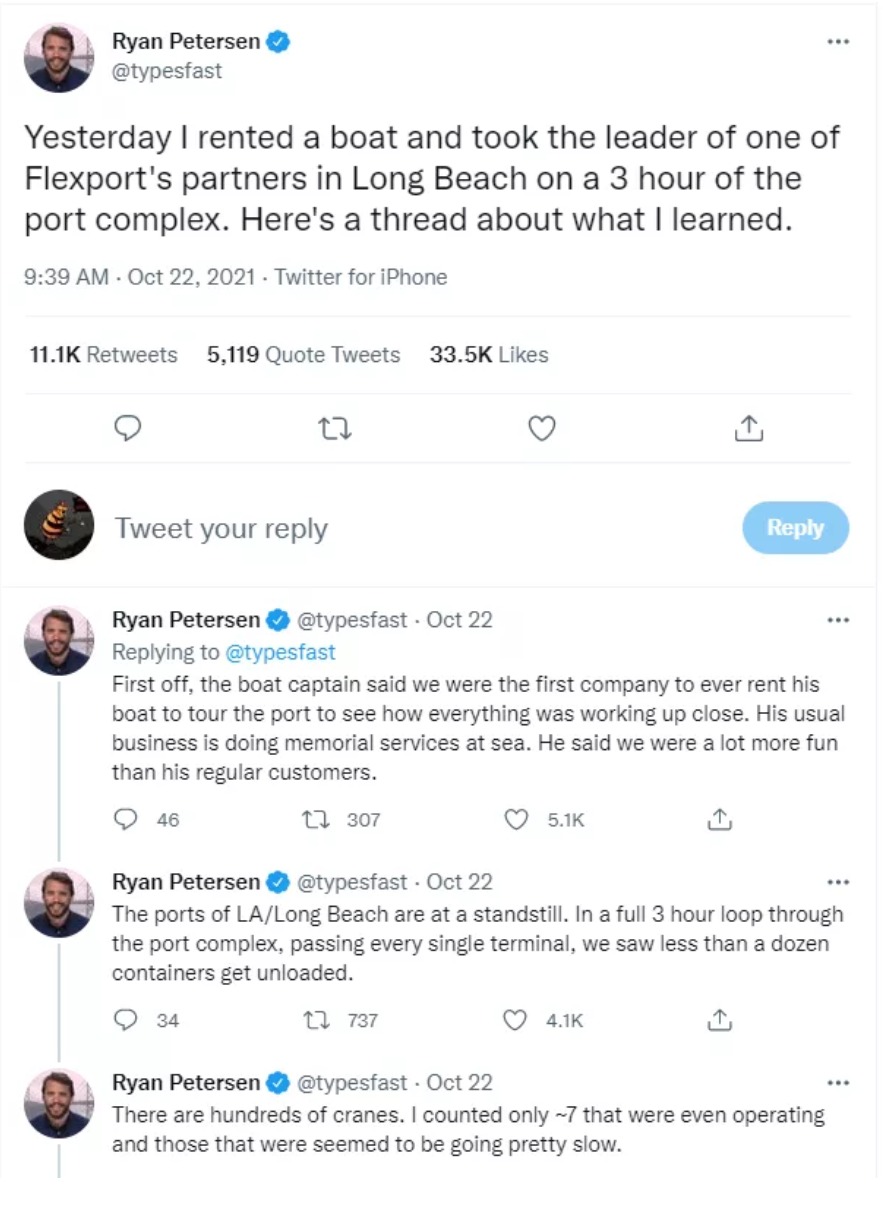Screen dimensions: 883x1219
Task: View the 5,119 Quote Tweets
Action: [303, 355]
